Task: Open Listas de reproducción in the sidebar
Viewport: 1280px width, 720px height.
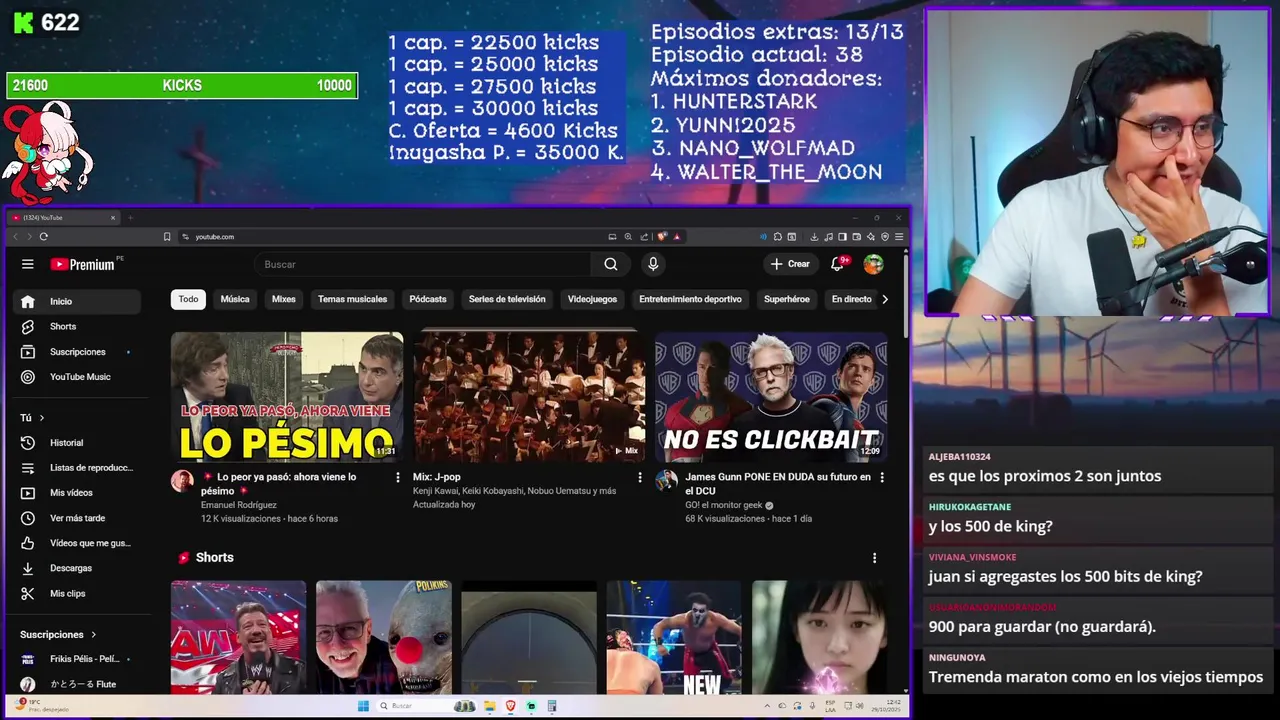Action: 77,468
